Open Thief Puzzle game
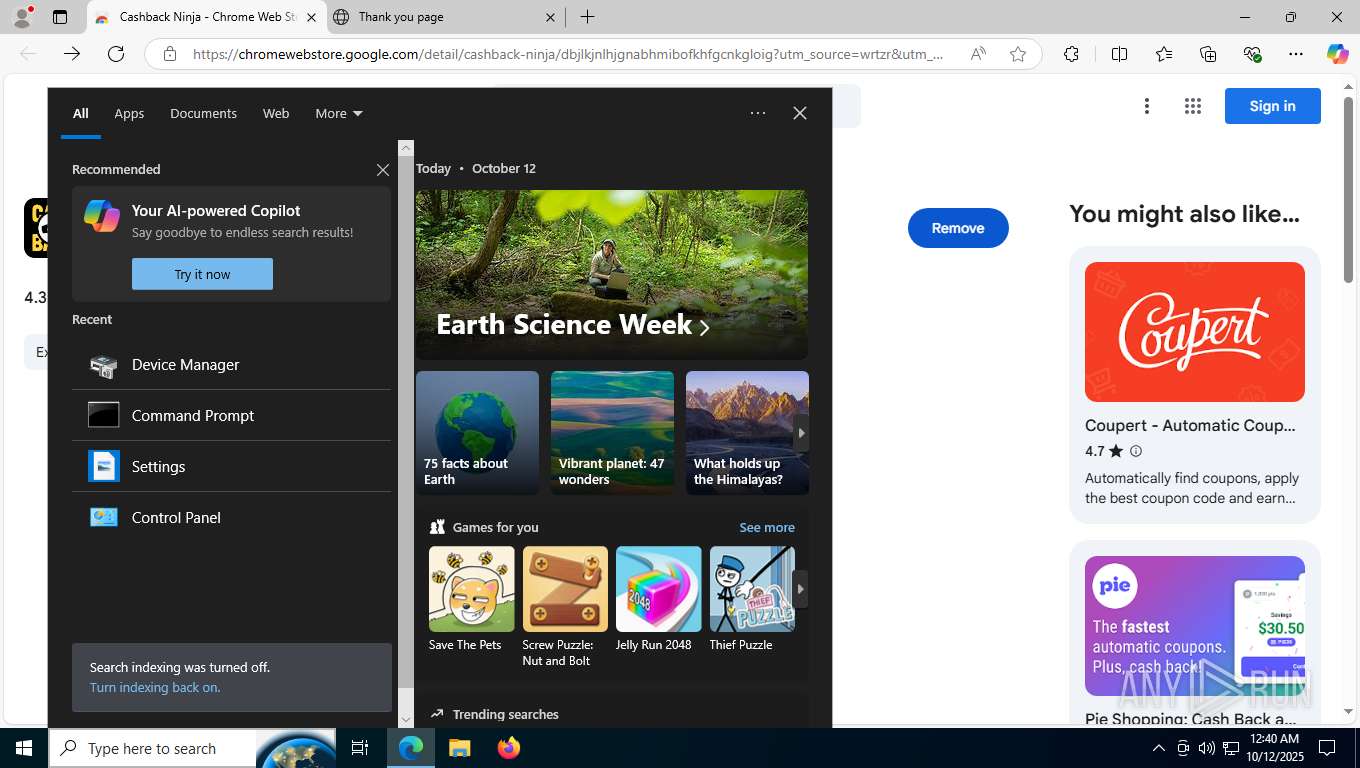The height and width of the screenshot is (768, 1360). [x=752, y=599]
